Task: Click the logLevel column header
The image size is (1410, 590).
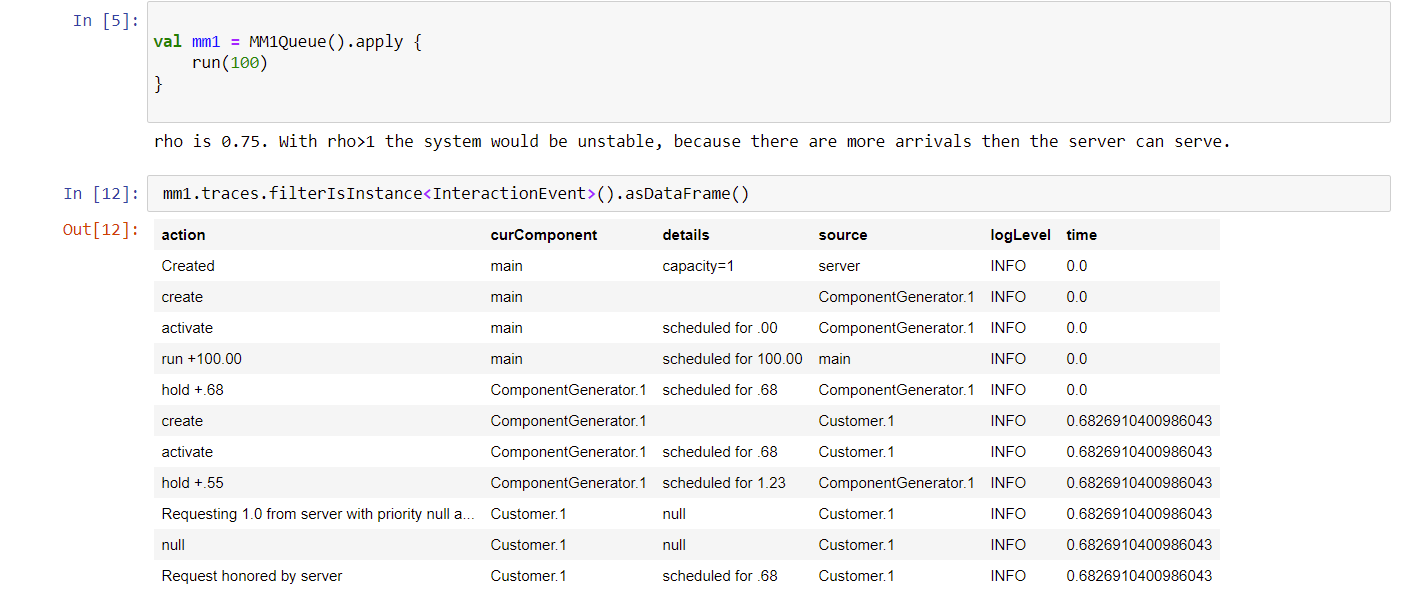Action: pyautogui.click(x=1020, y=235)
